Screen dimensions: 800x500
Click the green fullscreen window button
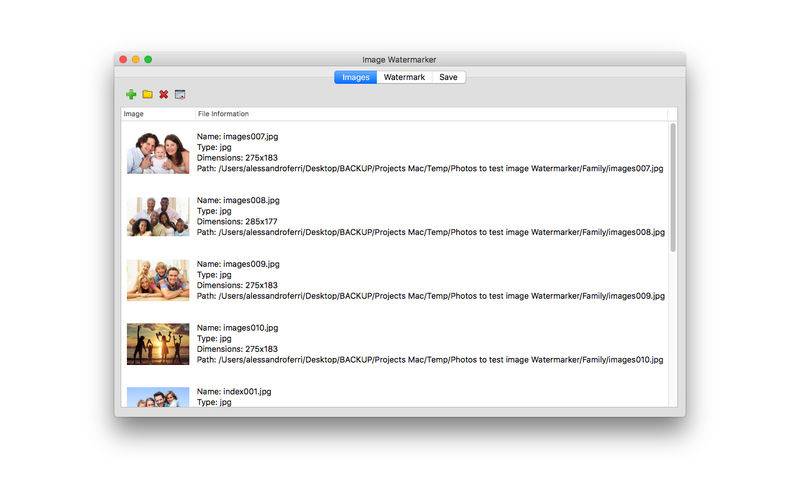tap(148, 60)
